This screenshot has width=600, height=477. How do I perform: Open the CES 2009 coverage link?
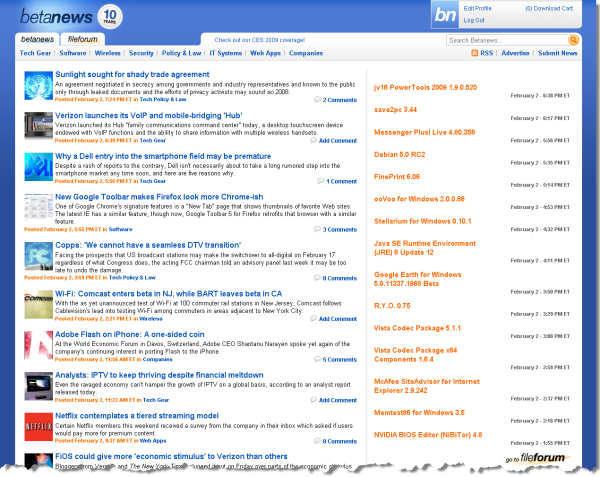(x=259, y=40)
